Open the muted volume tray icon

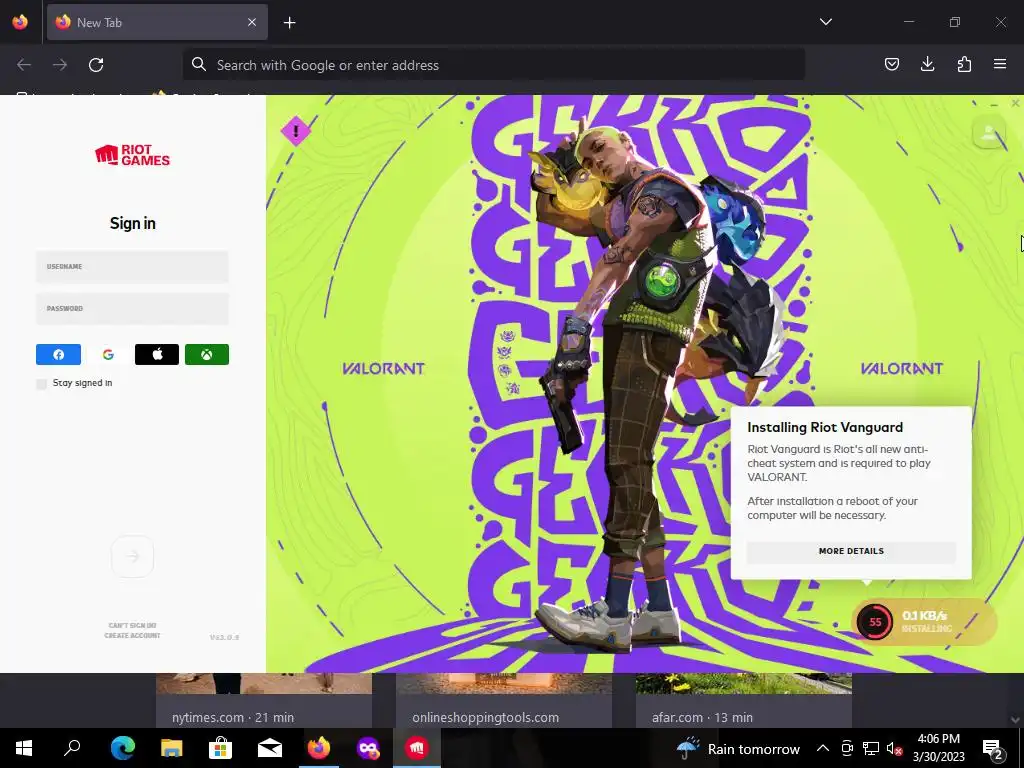coord(894,749)
